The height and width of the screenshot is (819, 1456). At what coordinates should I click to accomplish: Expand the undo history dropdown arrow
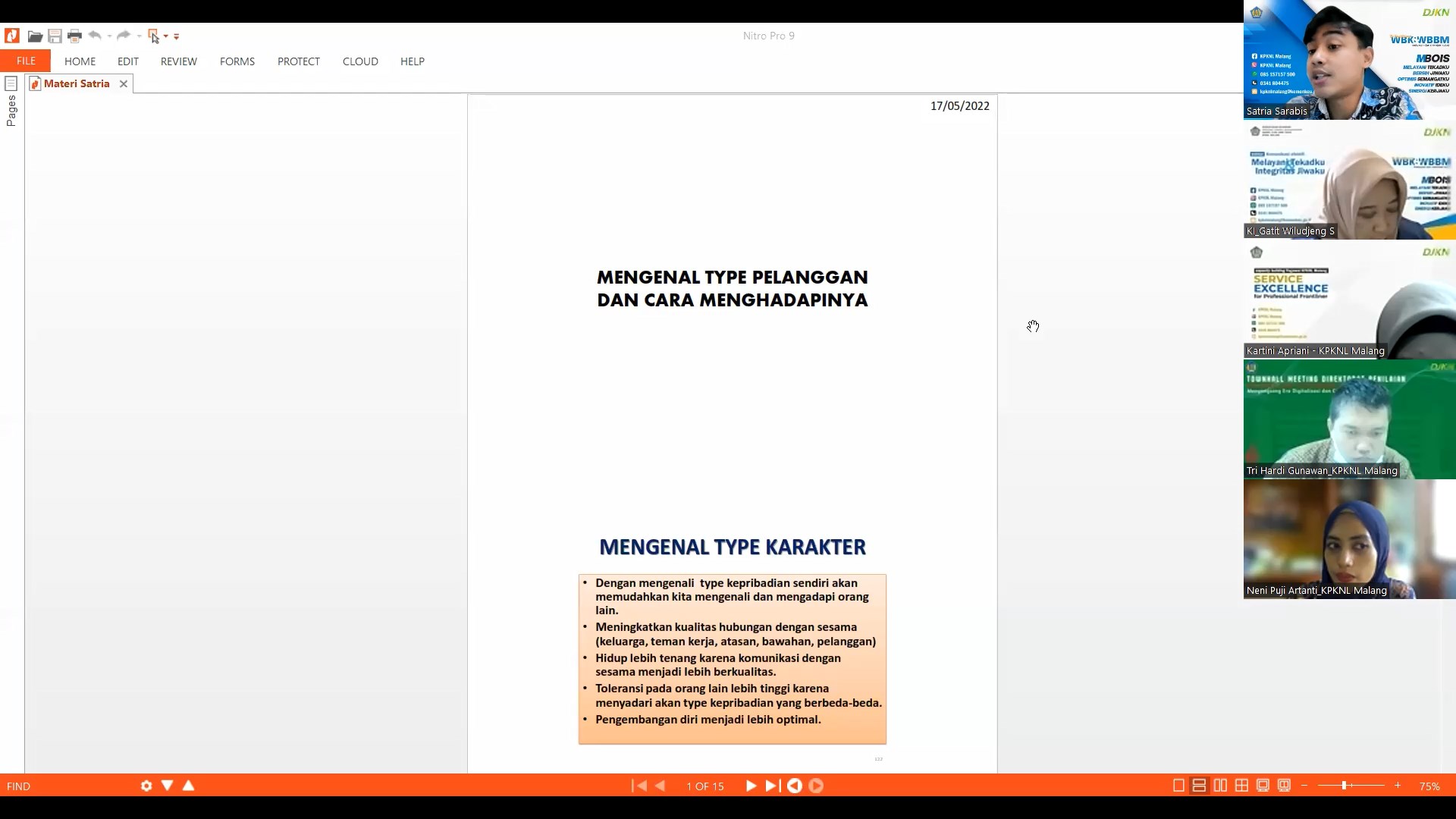[109, 36]
